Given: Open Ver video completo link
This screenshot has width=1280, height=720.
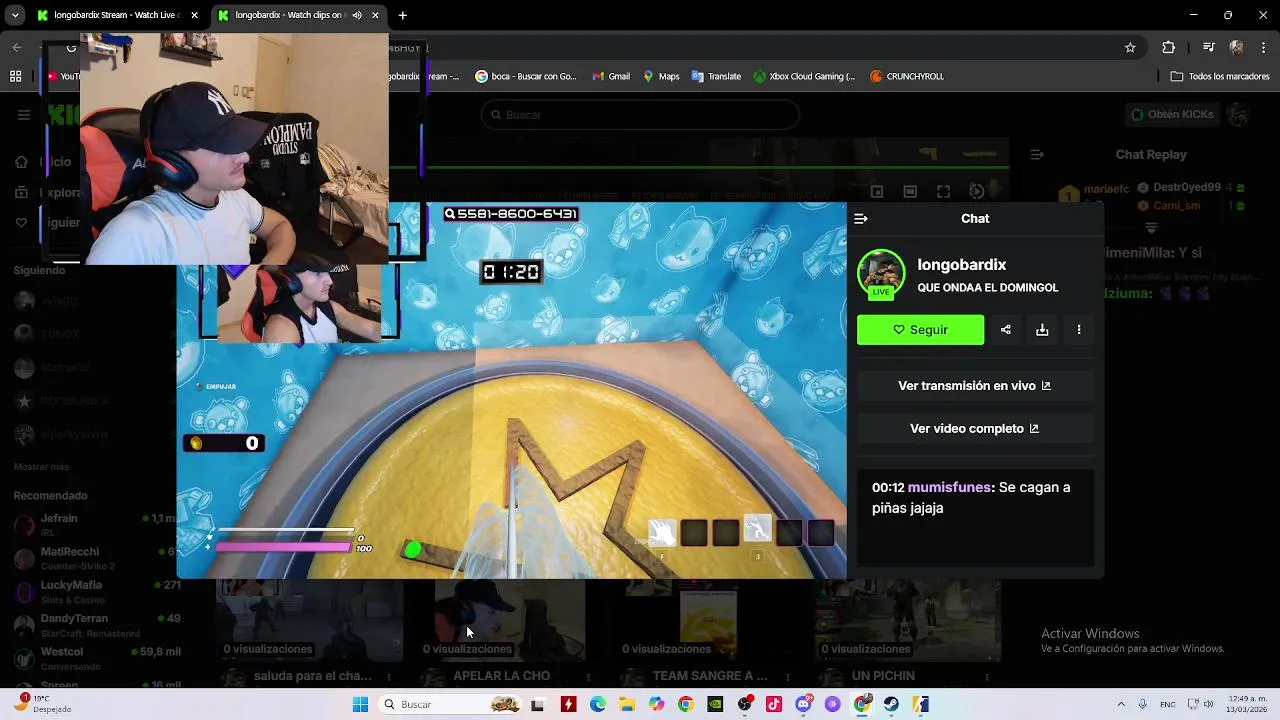Looking at the screenshot, I should click(x=975, y=429).
